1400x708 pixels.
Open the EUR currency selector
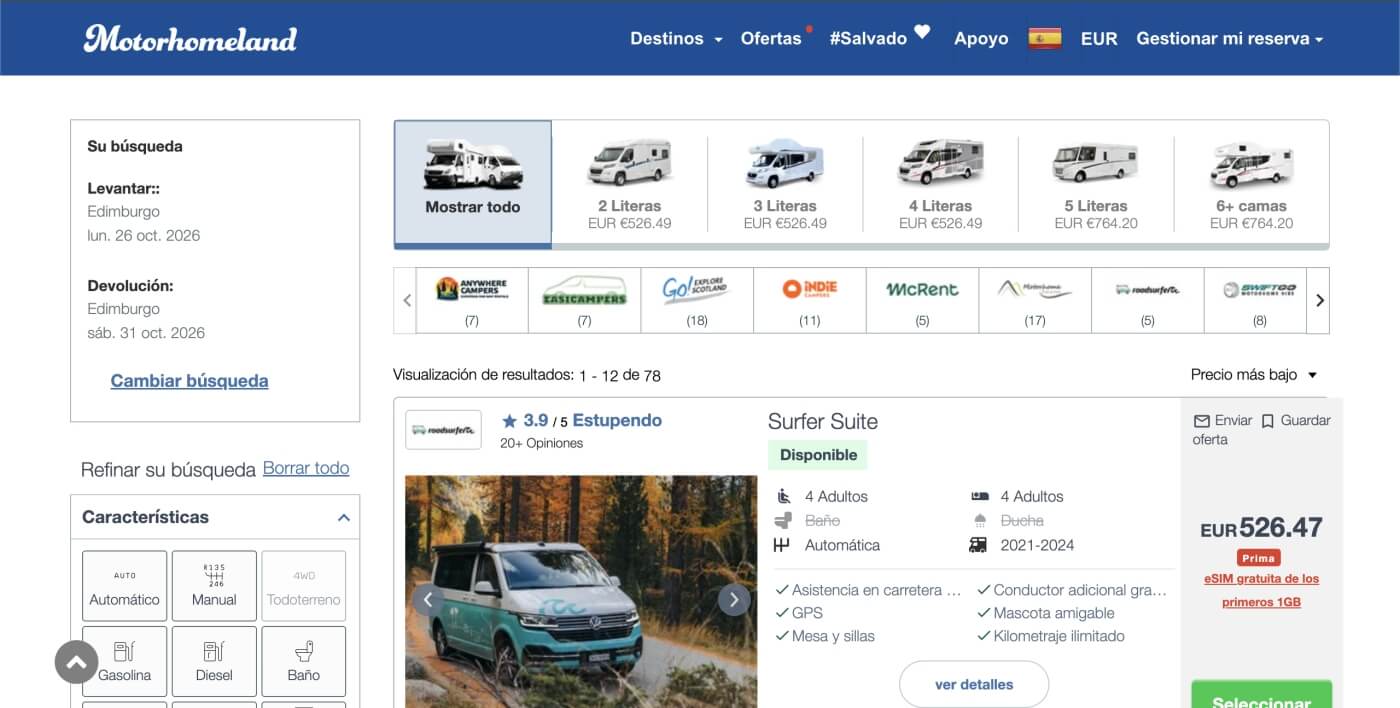[x=1099, y=39]
